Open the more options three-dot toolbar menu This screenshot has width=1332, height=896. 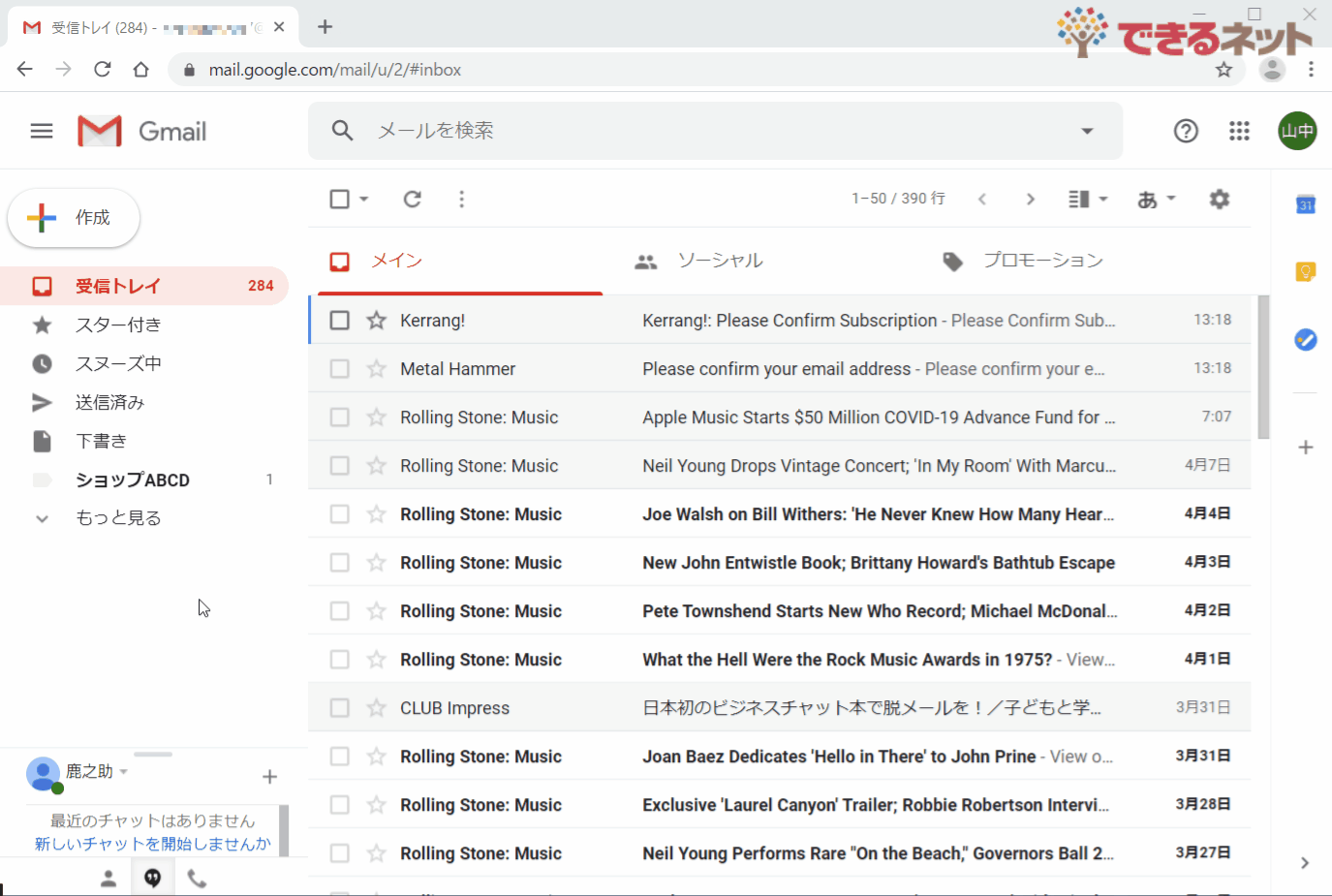coord(461,199)
